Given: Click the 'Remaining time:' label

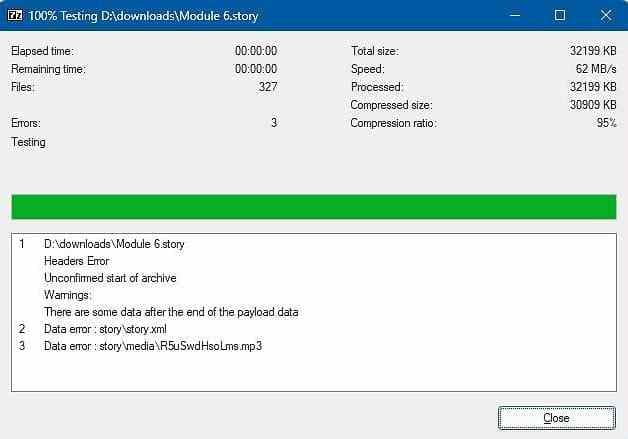Looking at the screenshot, I should tap(48, 69).
